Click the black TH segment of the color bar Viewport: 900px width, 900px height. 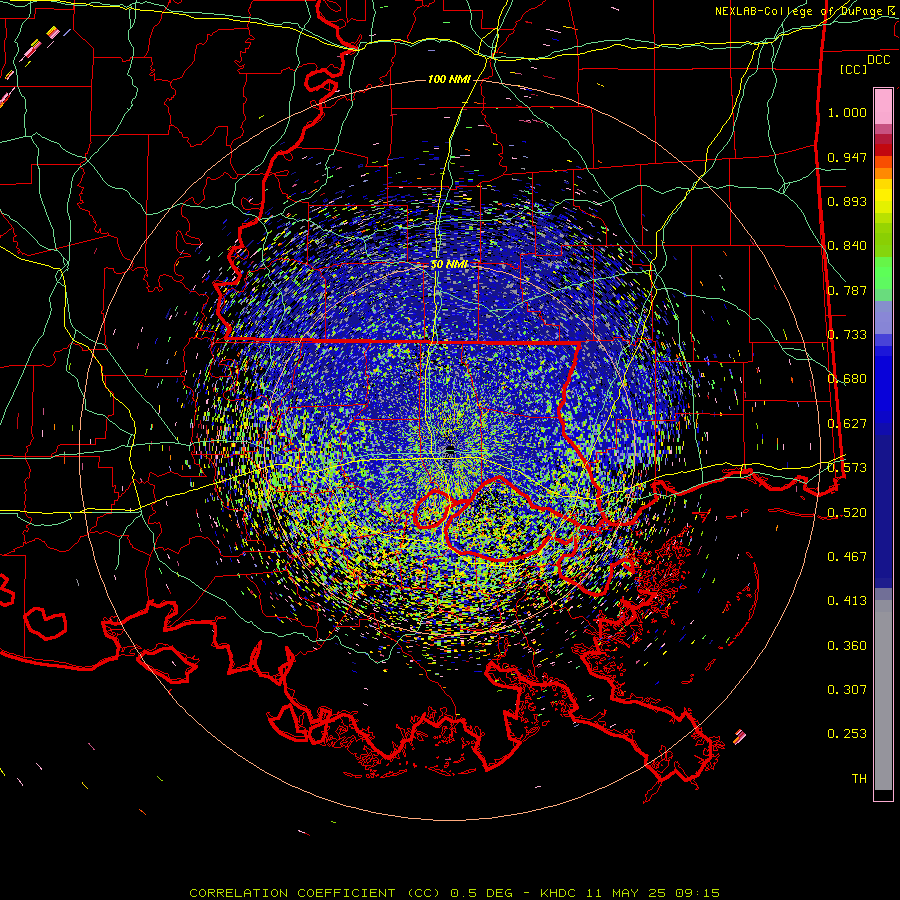click(883, 795)
